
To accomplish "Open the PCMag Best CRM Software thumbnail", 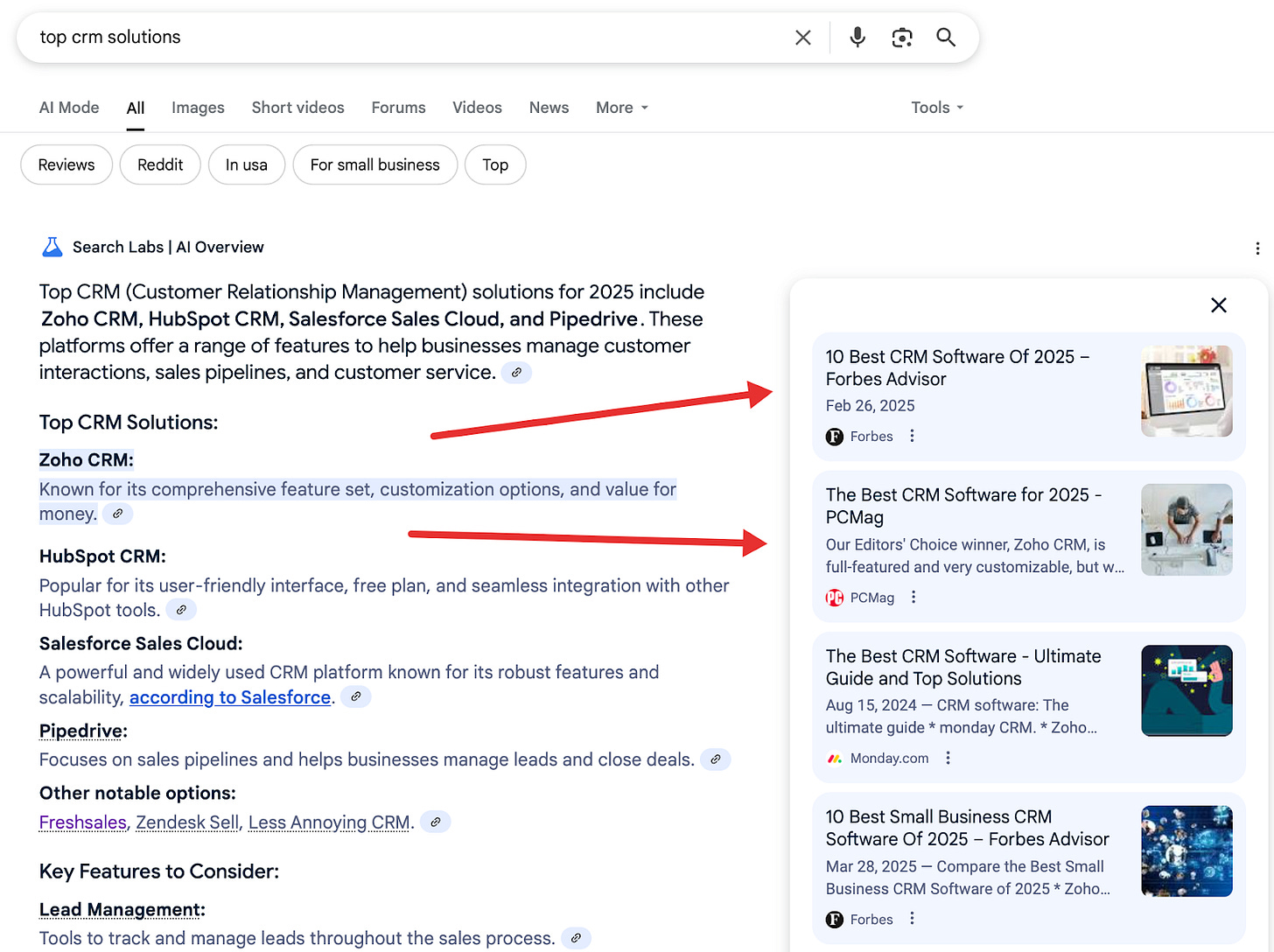I will (1186, 529).
